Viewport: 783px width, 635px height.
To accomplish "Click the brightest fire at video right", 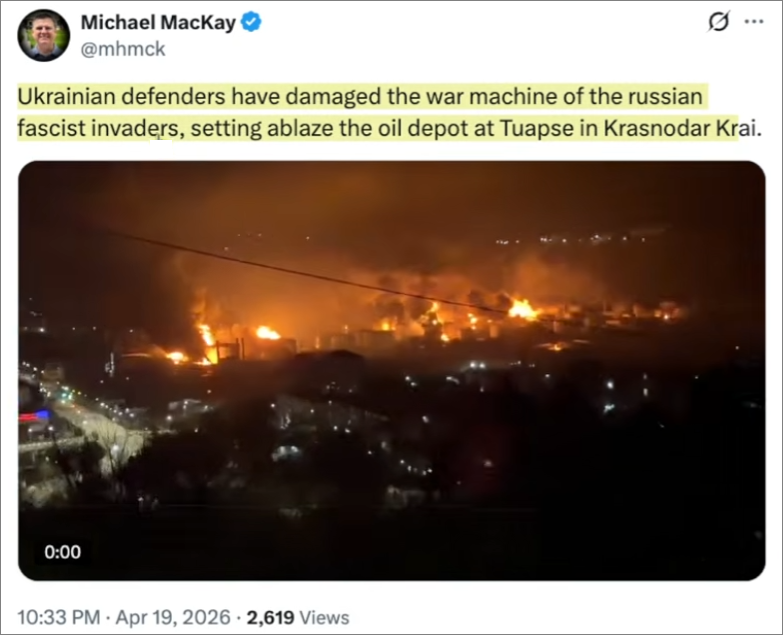I will tap(522, 310).
